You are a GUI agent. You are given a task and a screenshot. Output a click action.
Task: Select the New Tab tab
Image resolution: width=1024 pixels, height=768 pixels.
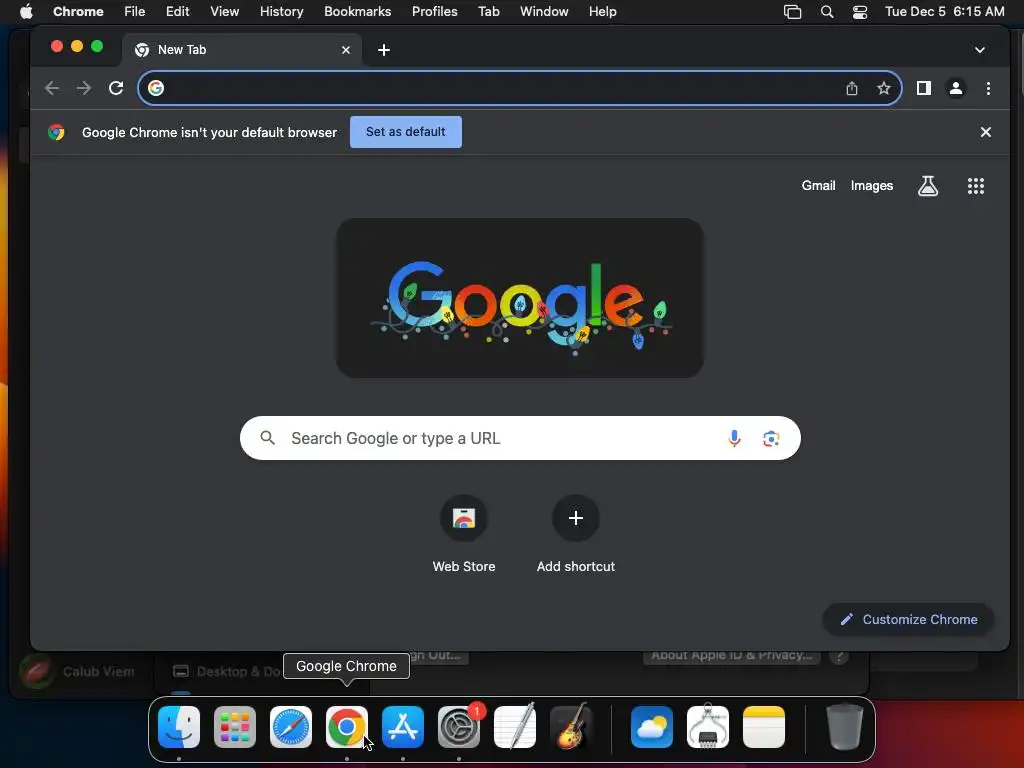click(x=242, y=50)
